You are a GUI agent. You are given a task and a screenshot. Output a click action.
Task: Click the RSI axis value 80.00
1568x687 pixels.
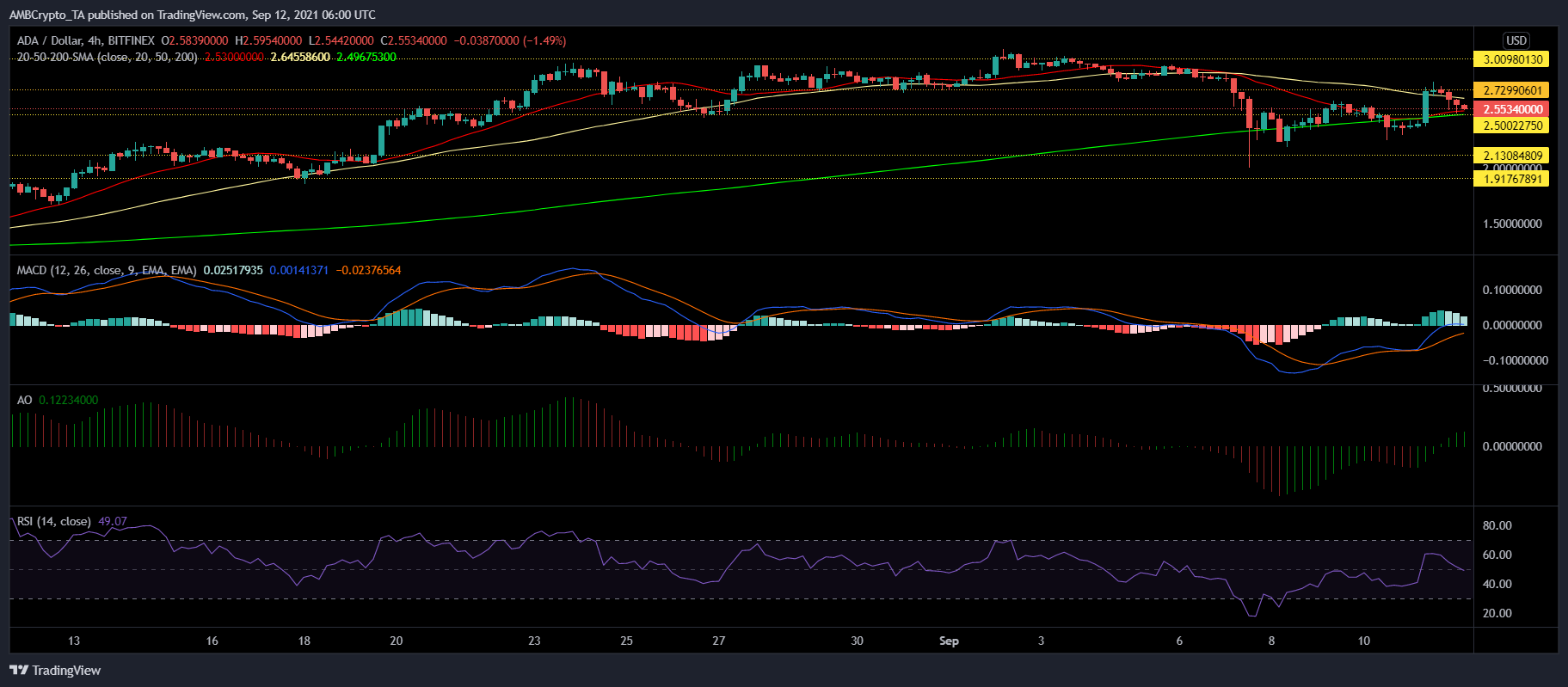point(1497,525)
